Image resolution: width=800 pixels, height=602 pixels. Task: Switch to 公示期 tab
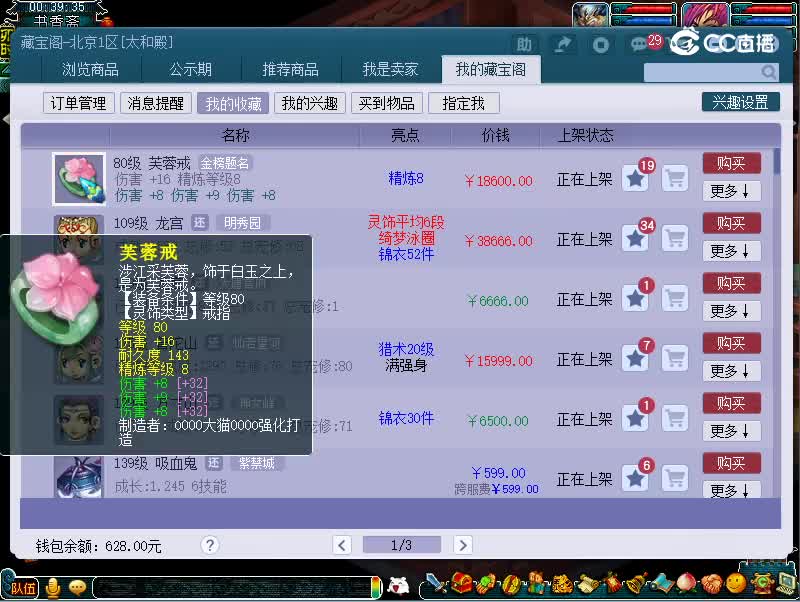191,69
